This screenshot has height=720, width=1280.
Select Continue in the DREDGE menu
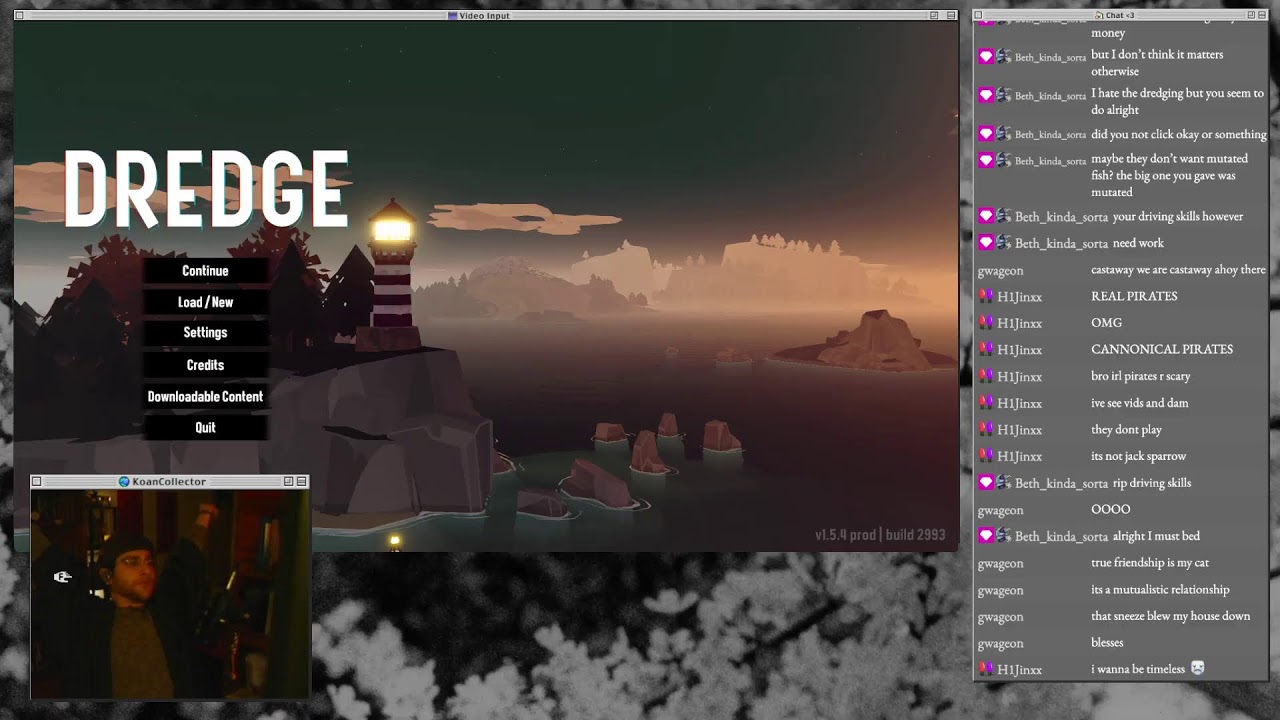tap(205, 271)
